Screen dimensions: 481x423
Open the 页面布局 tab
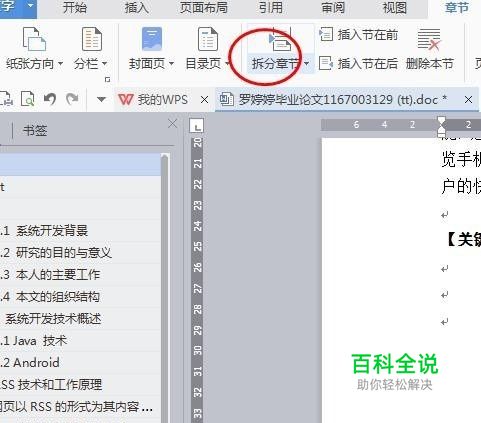click(x=204, y=8)
